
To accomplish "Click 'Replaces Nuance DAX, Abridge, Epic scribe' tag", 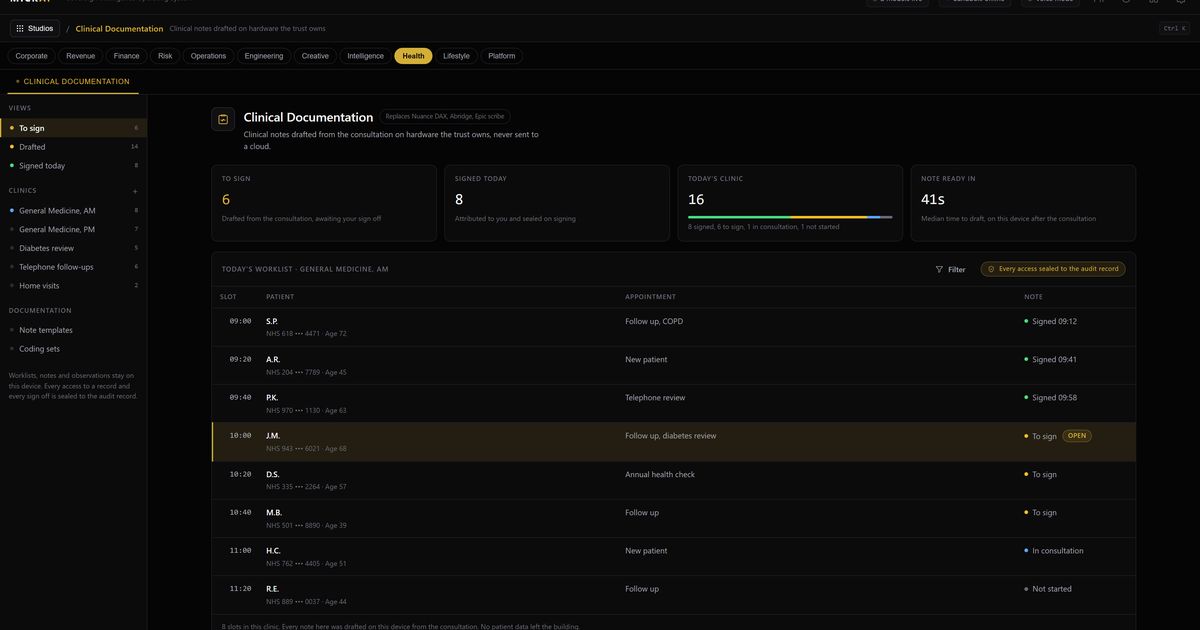I will click(445, 117).
